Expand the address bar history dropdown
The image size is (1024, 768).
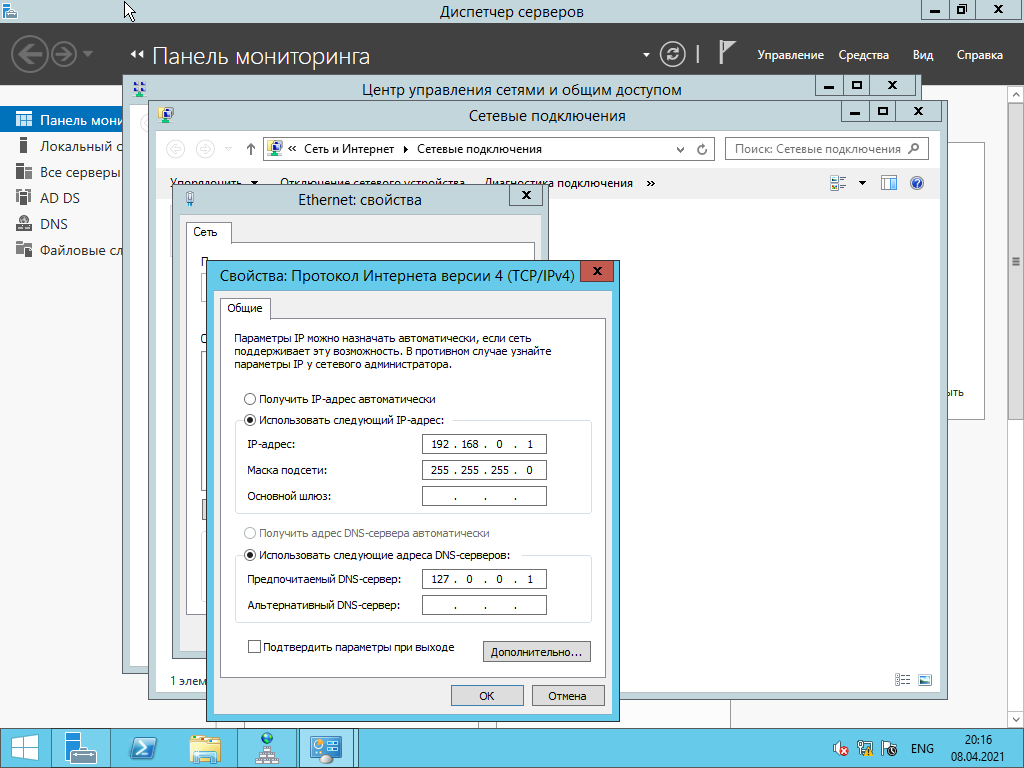680,150
